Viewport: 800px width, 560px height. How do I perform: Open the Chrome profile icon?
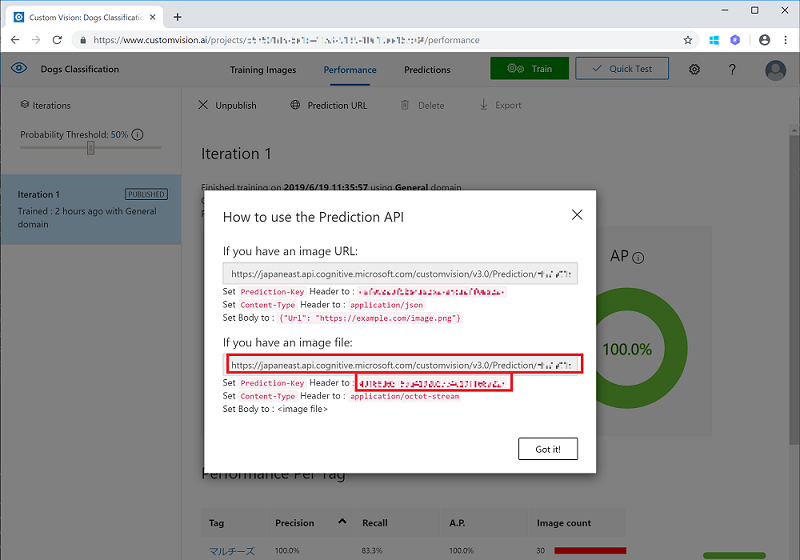764,40
